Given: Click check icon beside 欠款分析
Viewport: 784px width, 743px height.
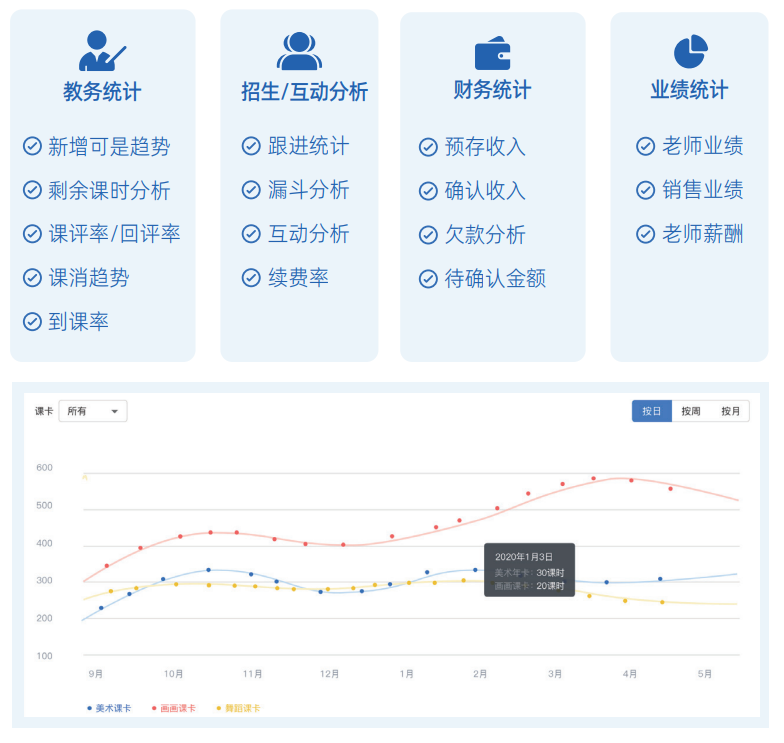Looking at the screenshot, I should [428, 235].
